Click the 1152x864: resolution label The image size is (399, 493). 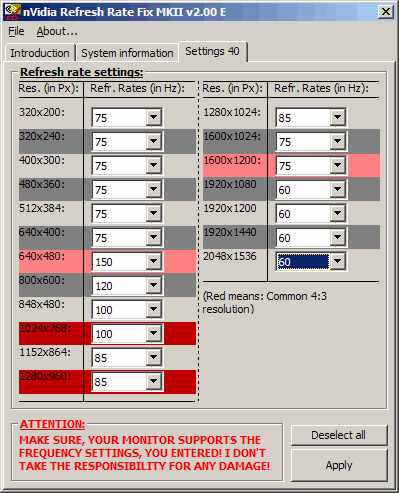45,352
